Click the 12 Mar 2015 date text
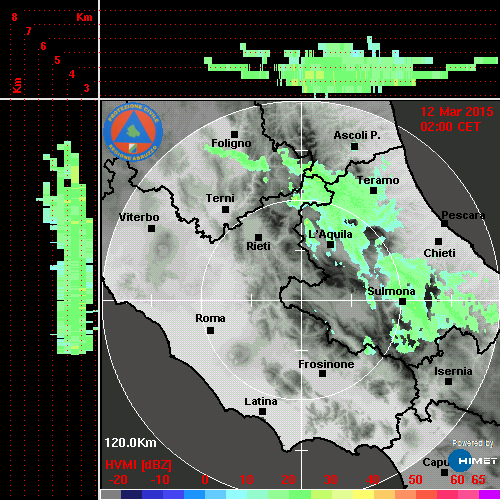Image resolution: width=500 pixels, height=500 pixels. pos(457,112)
